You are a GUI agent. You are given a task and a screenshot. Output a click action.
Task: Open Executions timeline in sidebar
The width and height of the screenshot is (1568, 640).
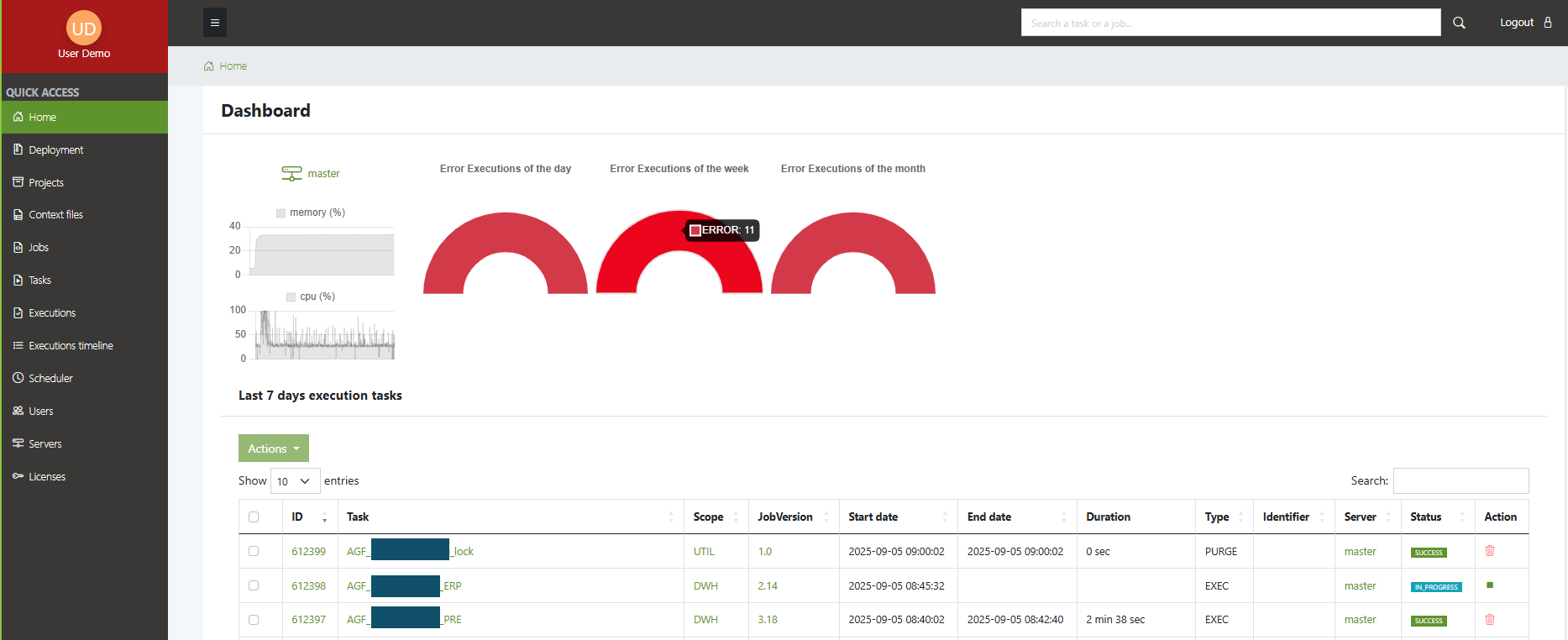[x=71, y=346]
